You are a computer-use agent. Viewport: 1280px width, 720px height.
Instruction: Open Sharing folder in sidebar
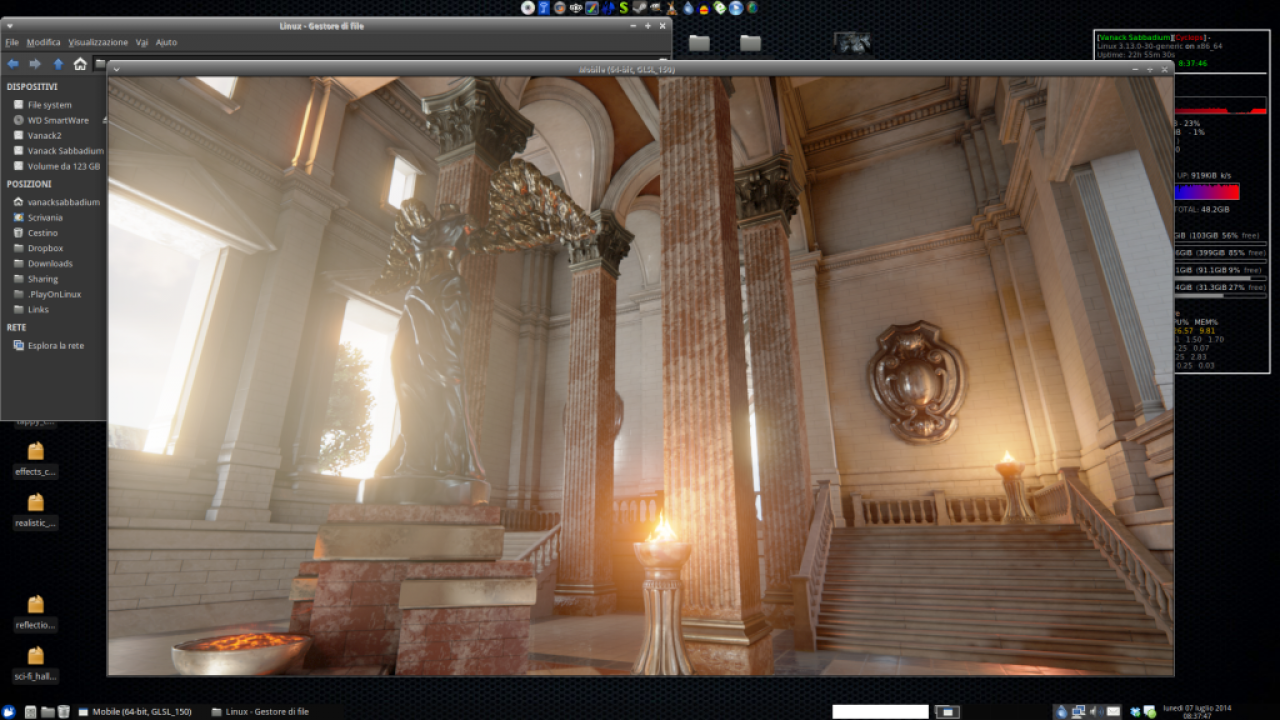click(x=43, y=279)
